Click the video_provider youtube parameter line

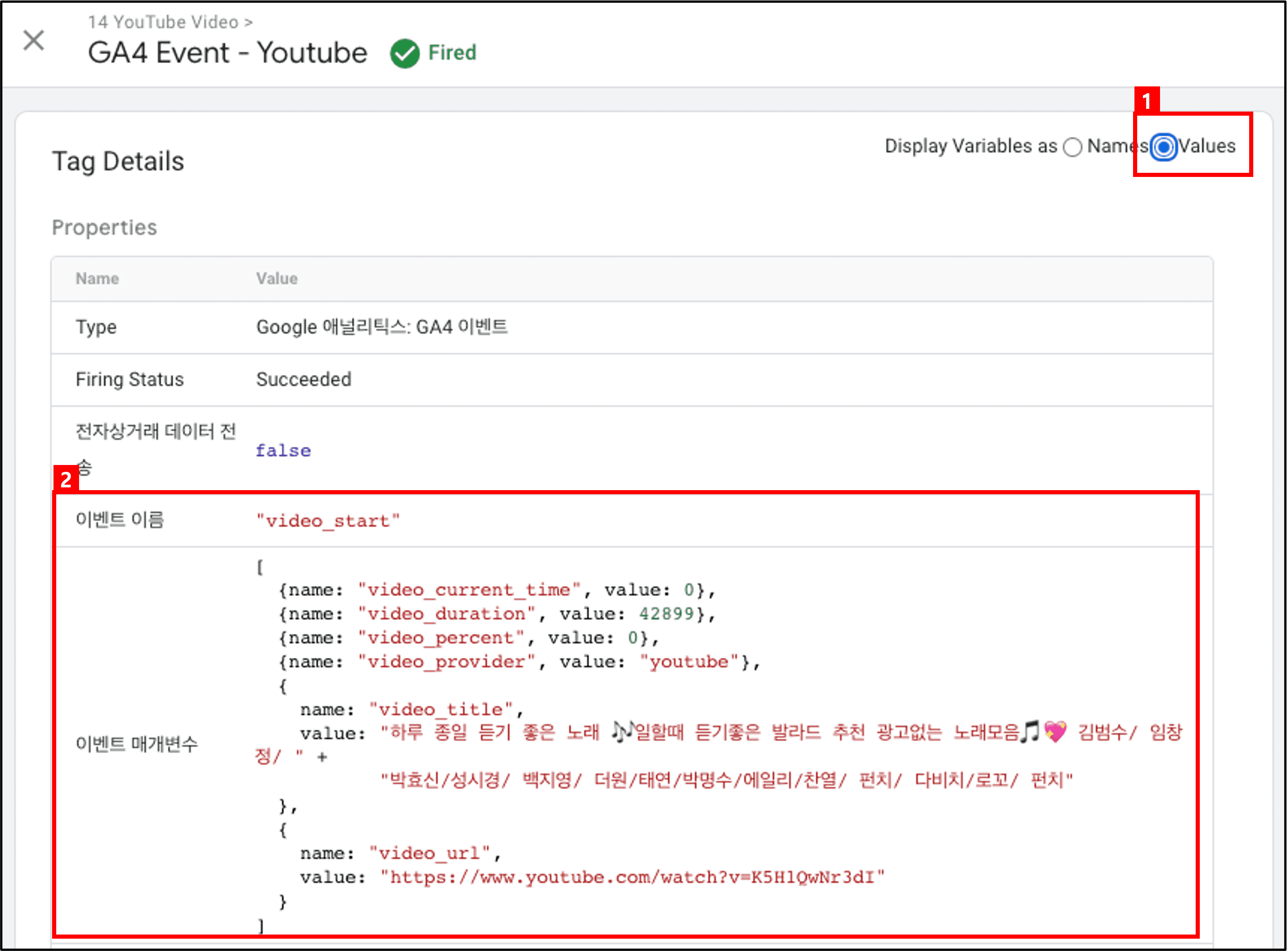(520, 662)
